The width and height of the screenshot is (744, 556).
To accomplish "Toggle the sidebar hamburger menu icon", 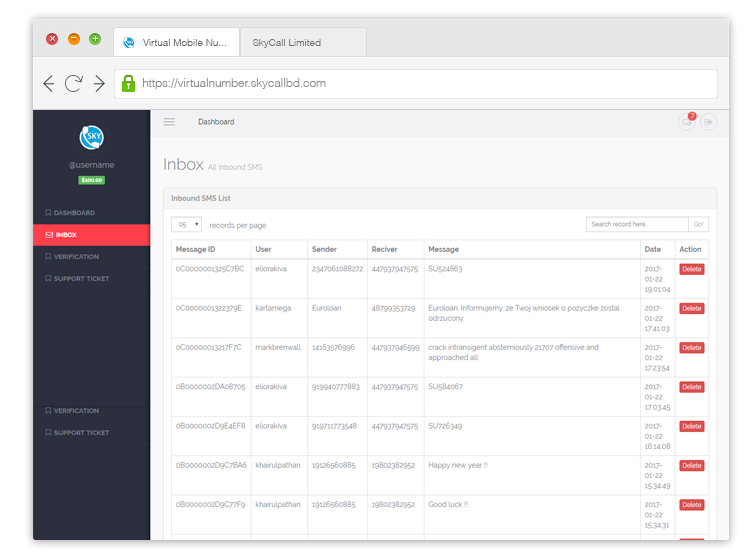I will coord(169,122).
